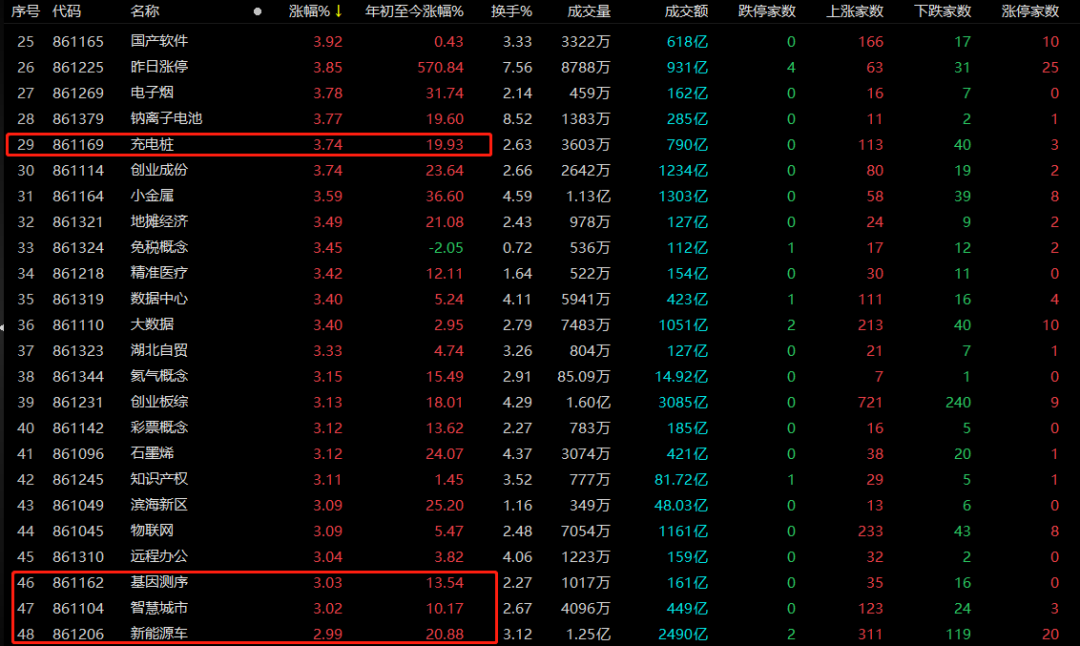
Task: Click the 成交量 column header
Action: coord(588,11)
